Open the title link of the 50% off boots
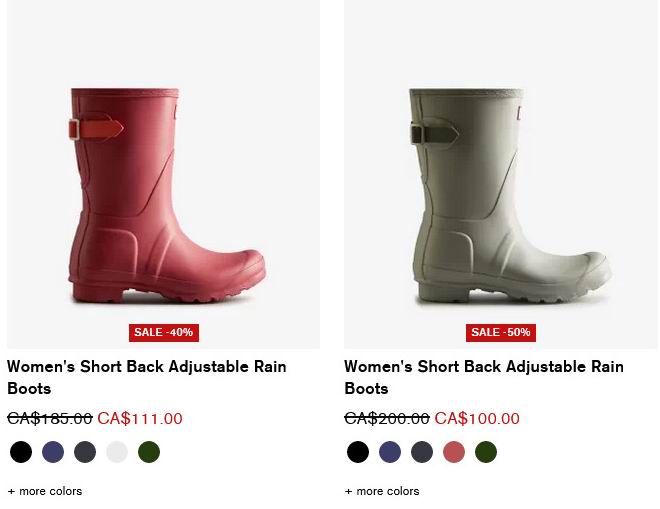Screen dimensions: 660x509 pos(484,377)
